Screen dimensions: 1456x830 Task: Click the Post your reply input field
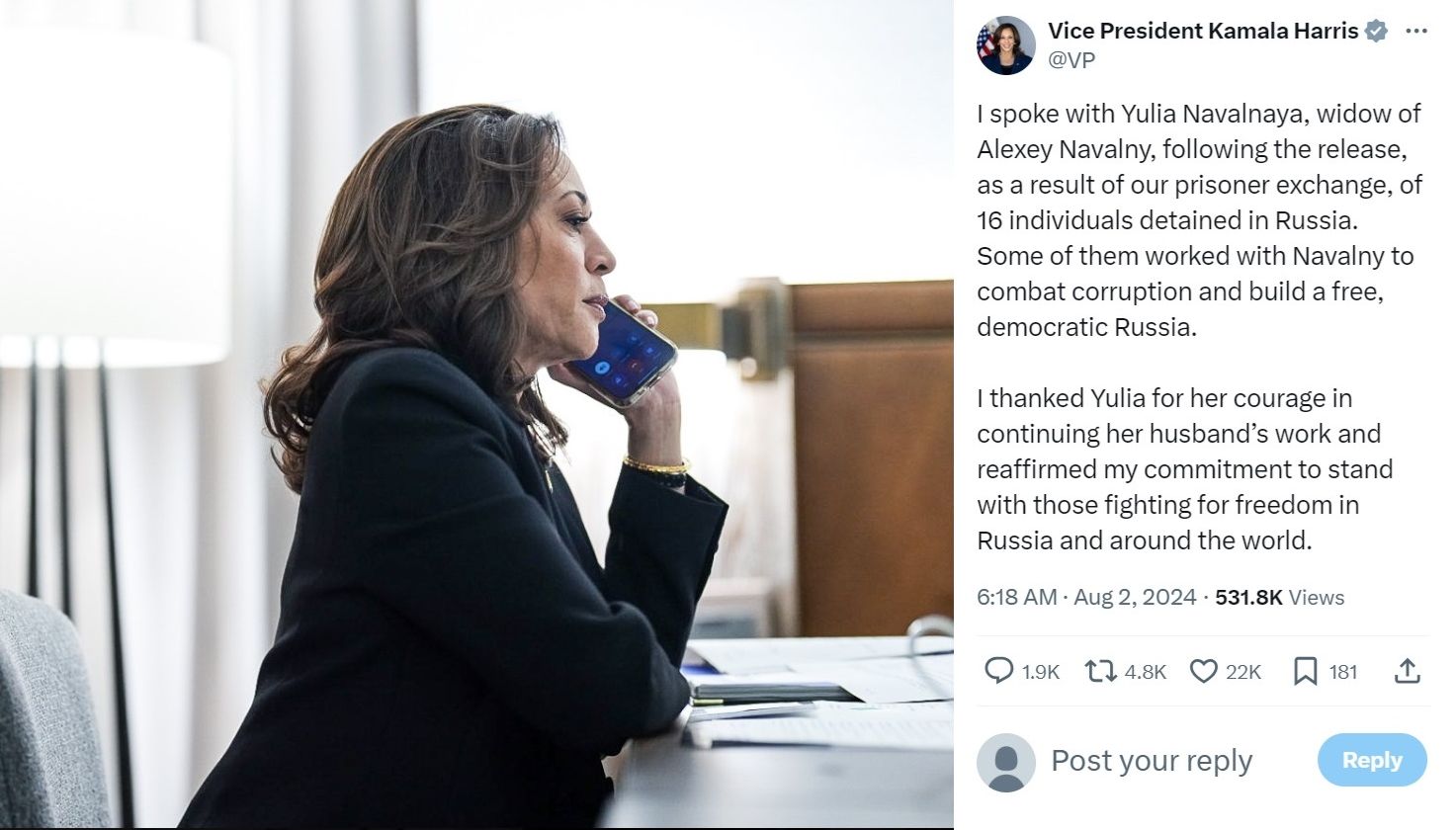coord(1152,761)
